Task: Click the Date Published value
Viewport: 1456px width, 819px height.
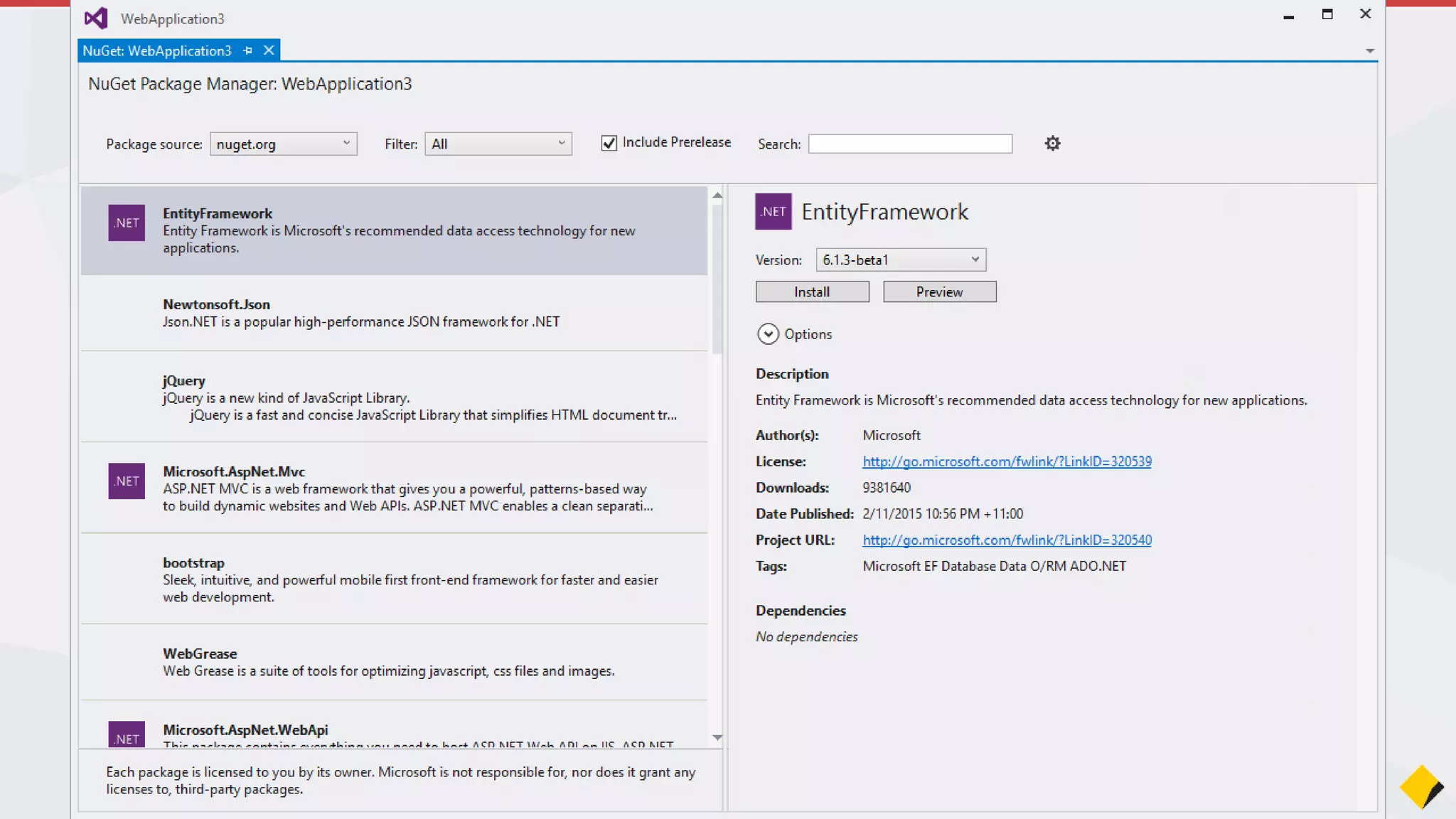Action: (x=943, y=513)
